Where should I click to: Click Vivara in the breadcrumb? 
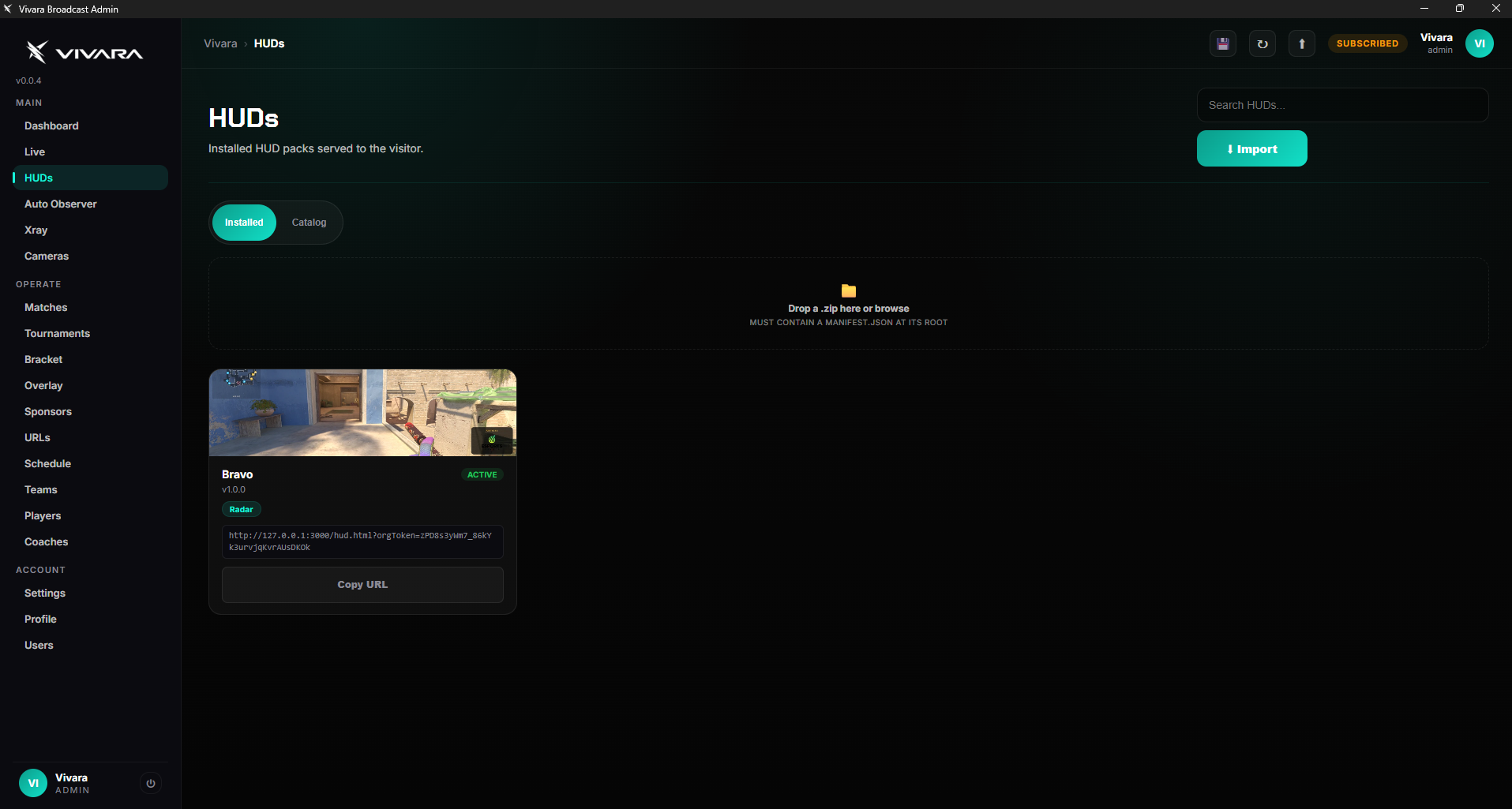pos(220,43)
